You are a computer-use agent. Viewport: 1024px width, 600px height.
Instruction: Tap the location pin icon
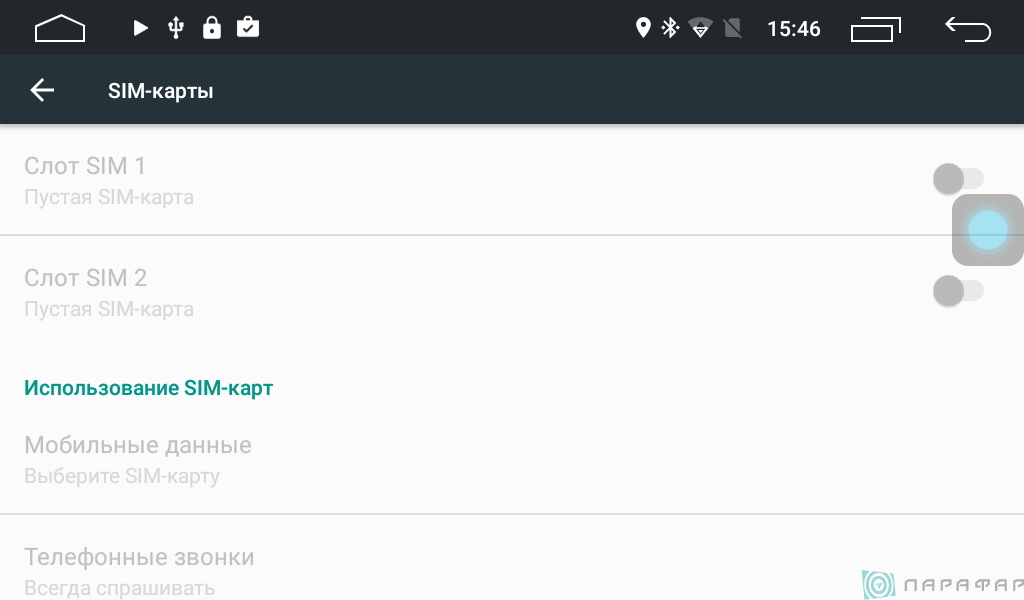tap(643, 28)
